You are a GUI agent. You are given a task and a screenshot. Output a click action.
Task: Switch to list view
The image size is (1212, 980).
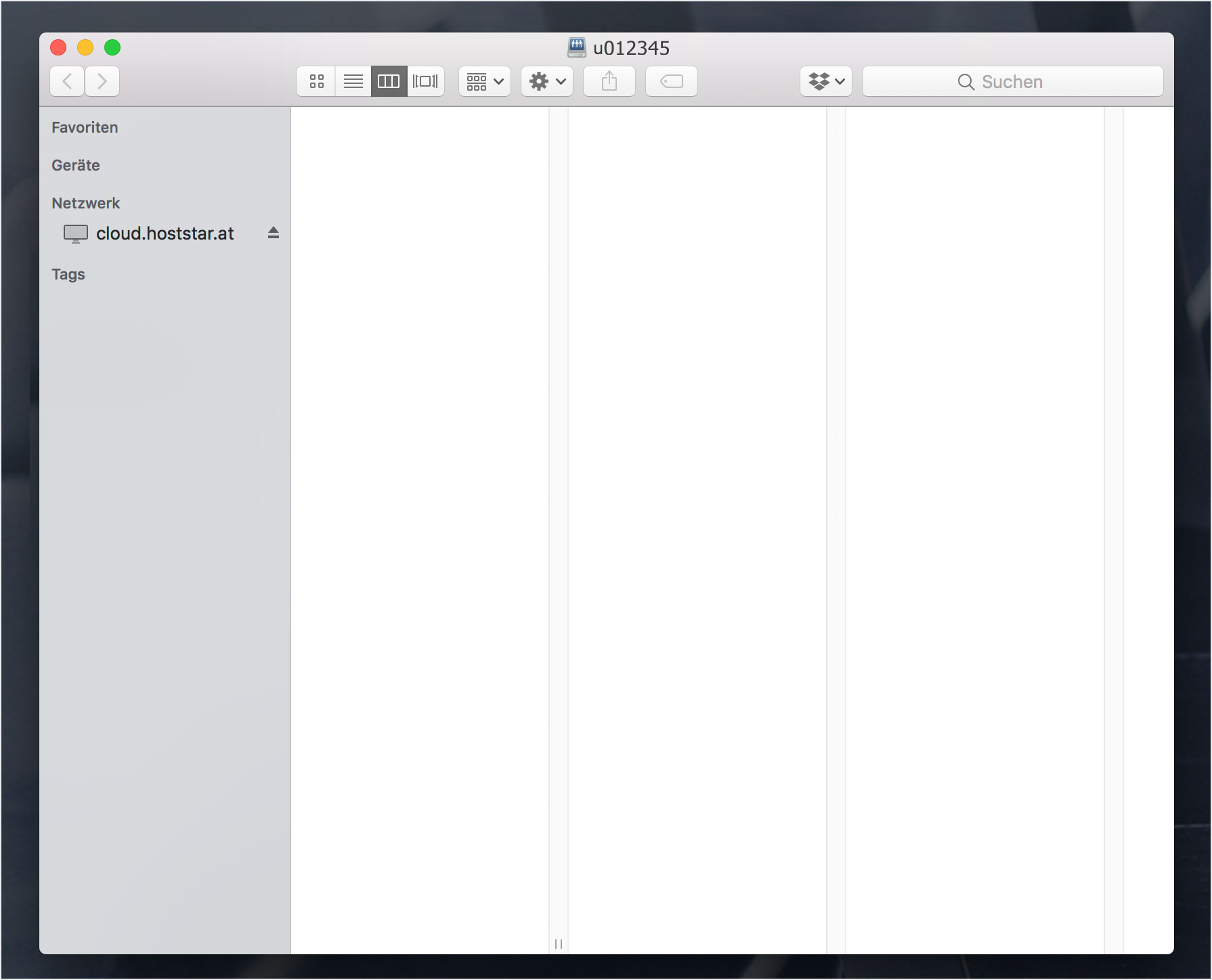click(x=353, y=82)
